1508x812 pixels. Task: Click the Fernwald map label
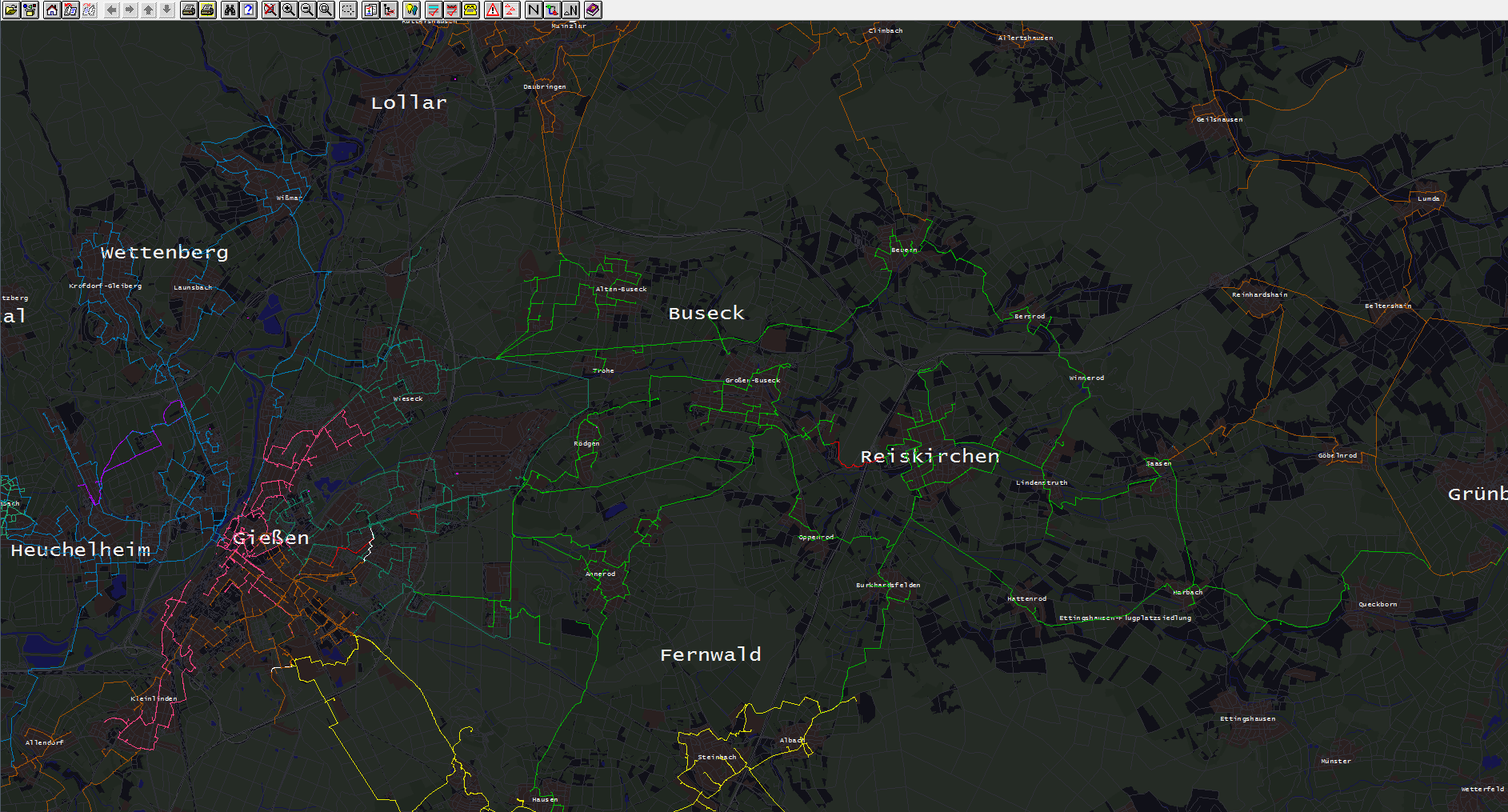(710, 655)
